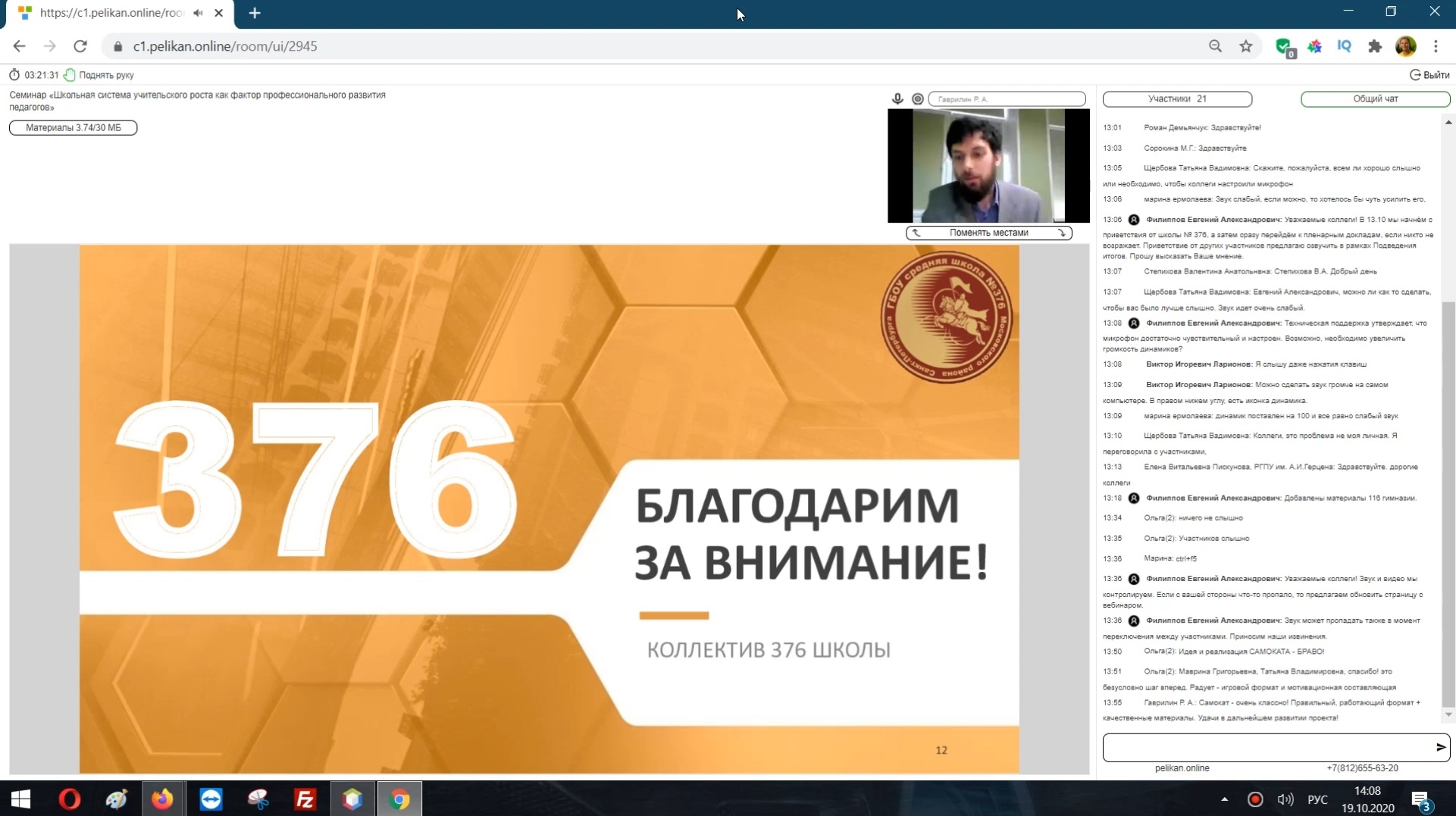Click the browser back arrow
The width and height of the screenshot is (1456, 816).
20,46
